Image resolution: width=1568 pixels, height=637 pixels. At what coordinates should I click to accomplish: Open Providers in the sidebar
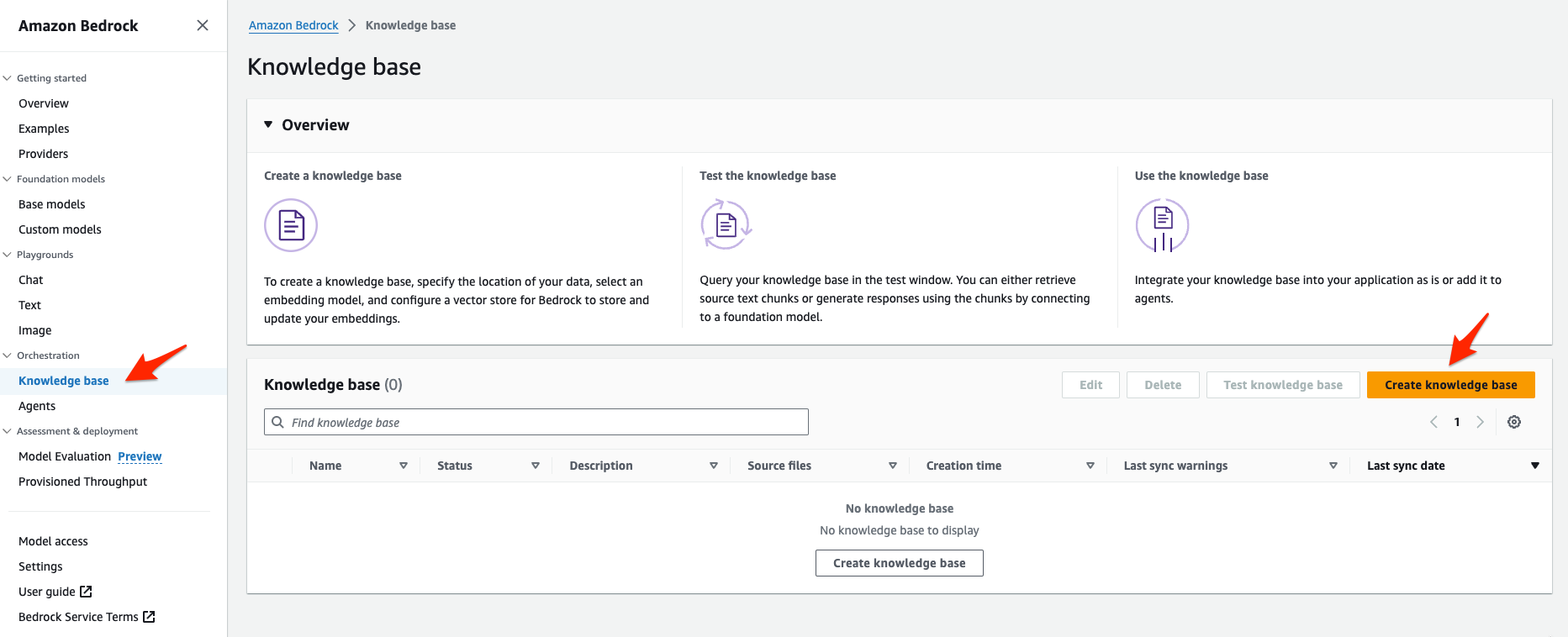tap(44, 154)
